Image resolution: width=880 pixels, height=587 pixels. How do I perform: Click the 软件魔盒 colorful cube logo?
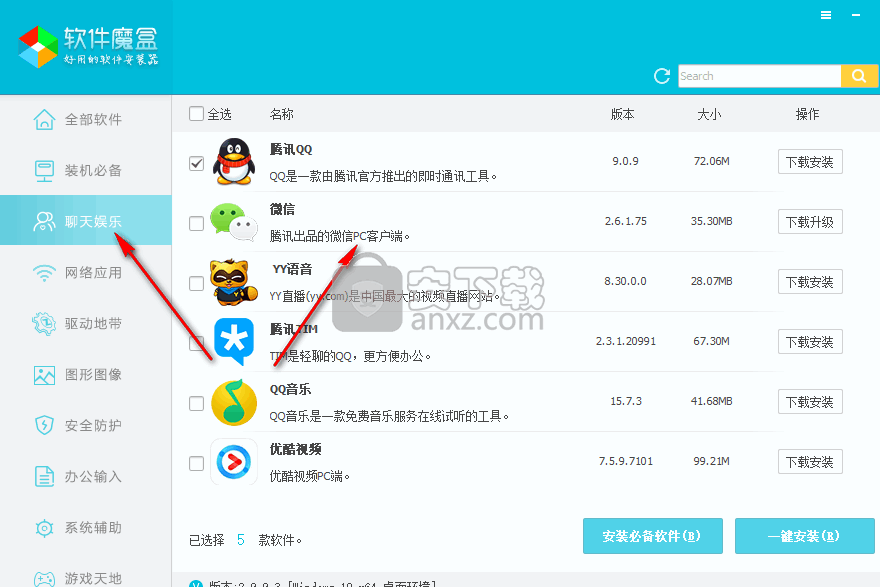pyautogui.click(x=38, y=47)
